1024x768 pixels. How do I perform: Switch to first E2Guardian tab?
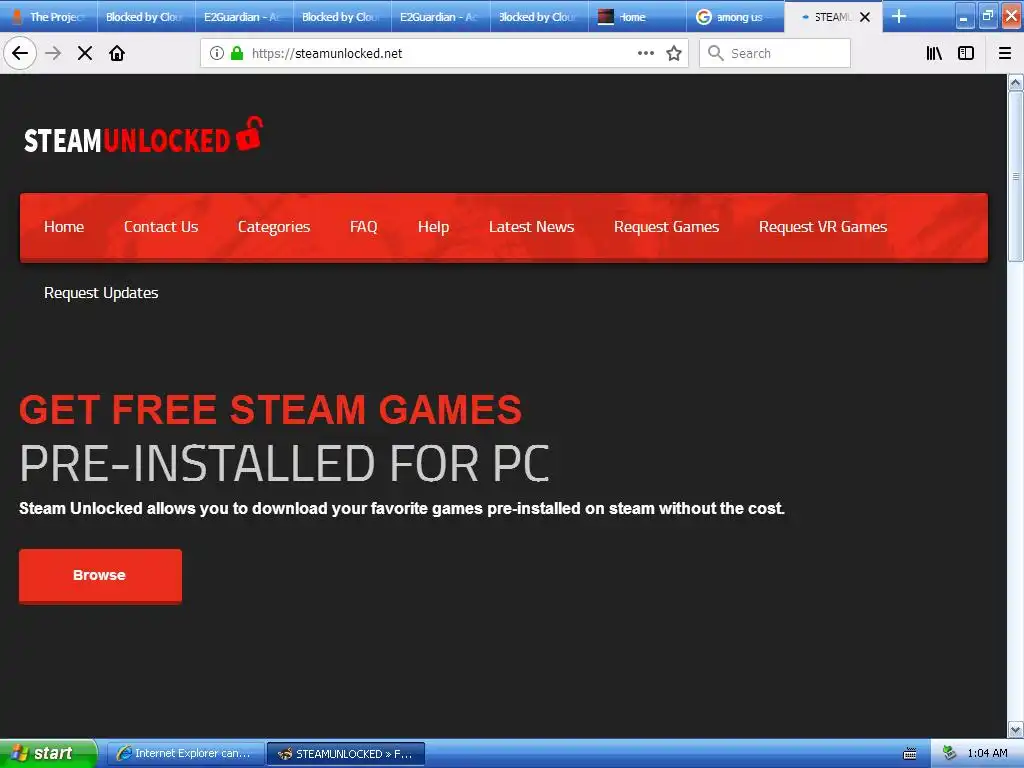tap(244, 16)
